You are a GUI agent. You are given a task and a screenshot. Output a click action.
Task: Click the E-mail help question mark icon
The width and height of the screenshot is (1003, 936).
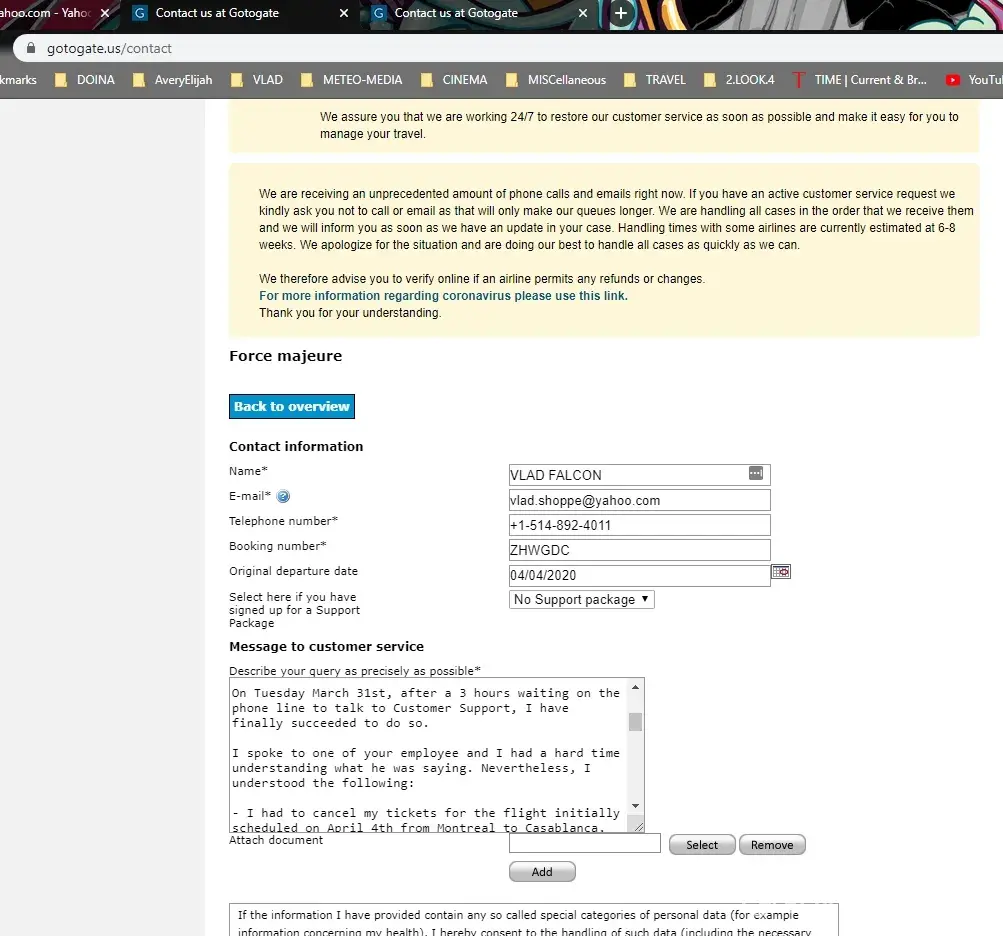(283, 496)
